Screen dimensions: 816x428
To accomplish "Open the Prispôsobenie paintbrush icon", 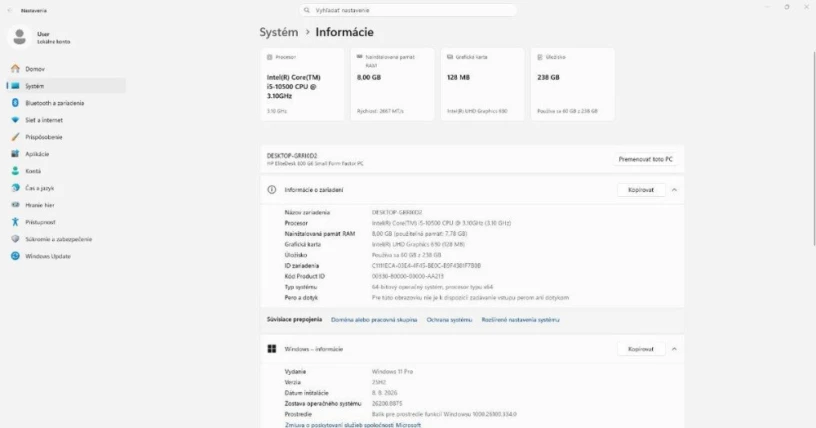I will click(x=15, y=137).
